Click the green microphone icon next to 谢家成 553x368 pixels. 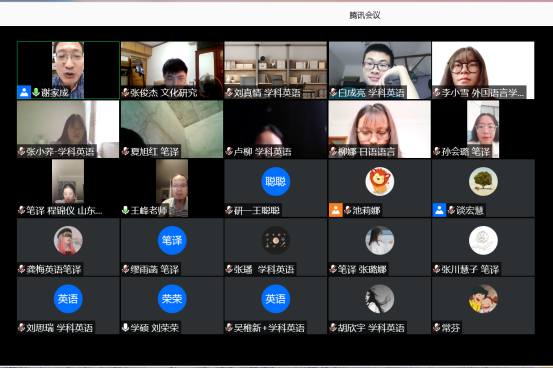tap(36, 92)
